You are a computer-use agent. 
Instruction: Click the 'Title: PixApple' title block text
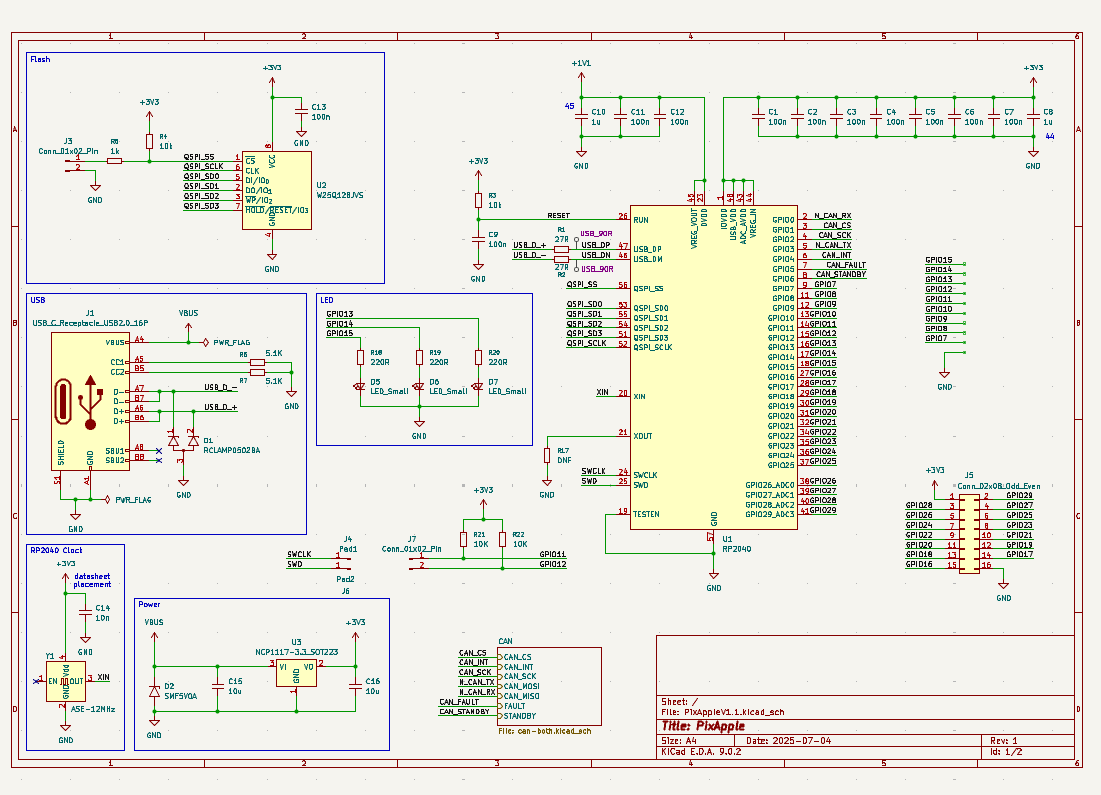(x=703, y=726)
